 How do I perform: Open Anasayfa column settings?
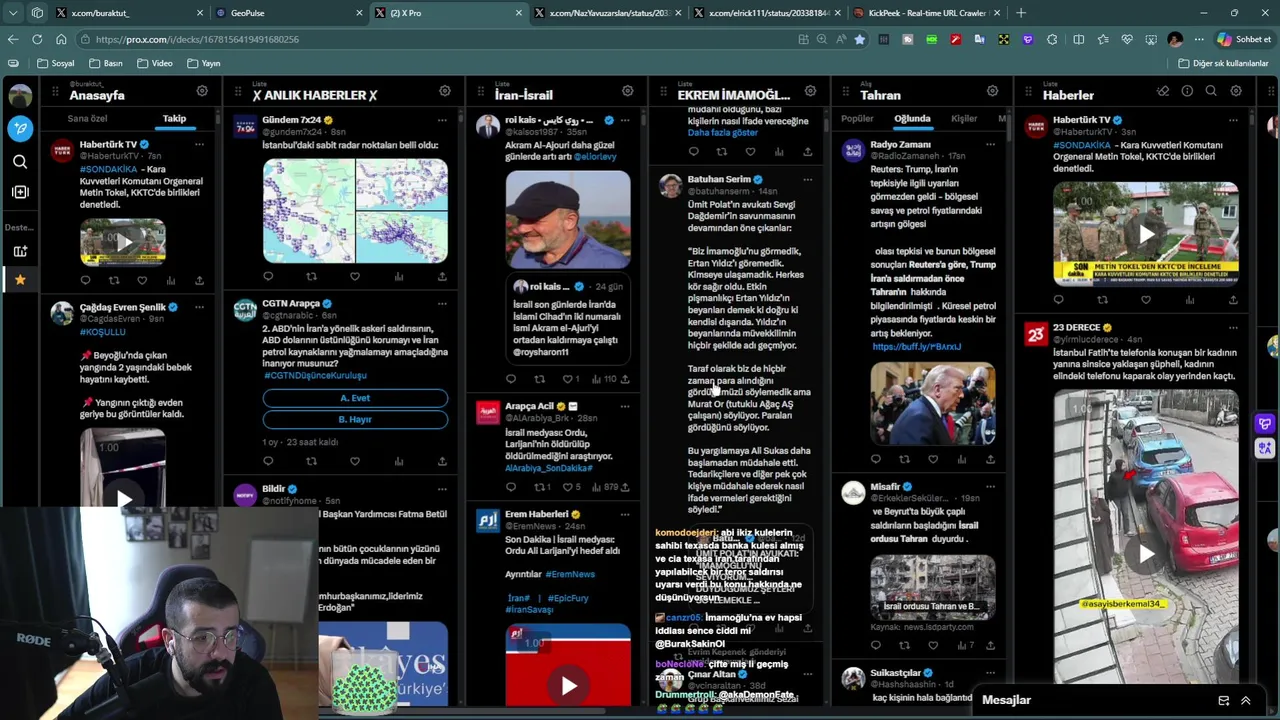(202, 91)
